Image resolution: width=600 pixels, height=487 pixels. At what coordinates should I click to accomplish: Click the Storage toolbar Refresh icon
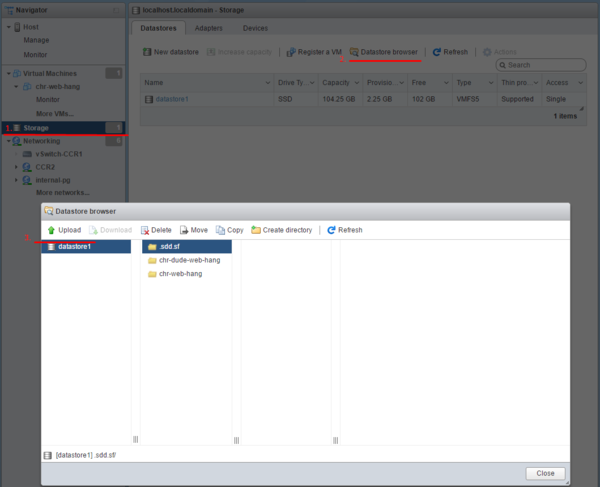point(437,52)
